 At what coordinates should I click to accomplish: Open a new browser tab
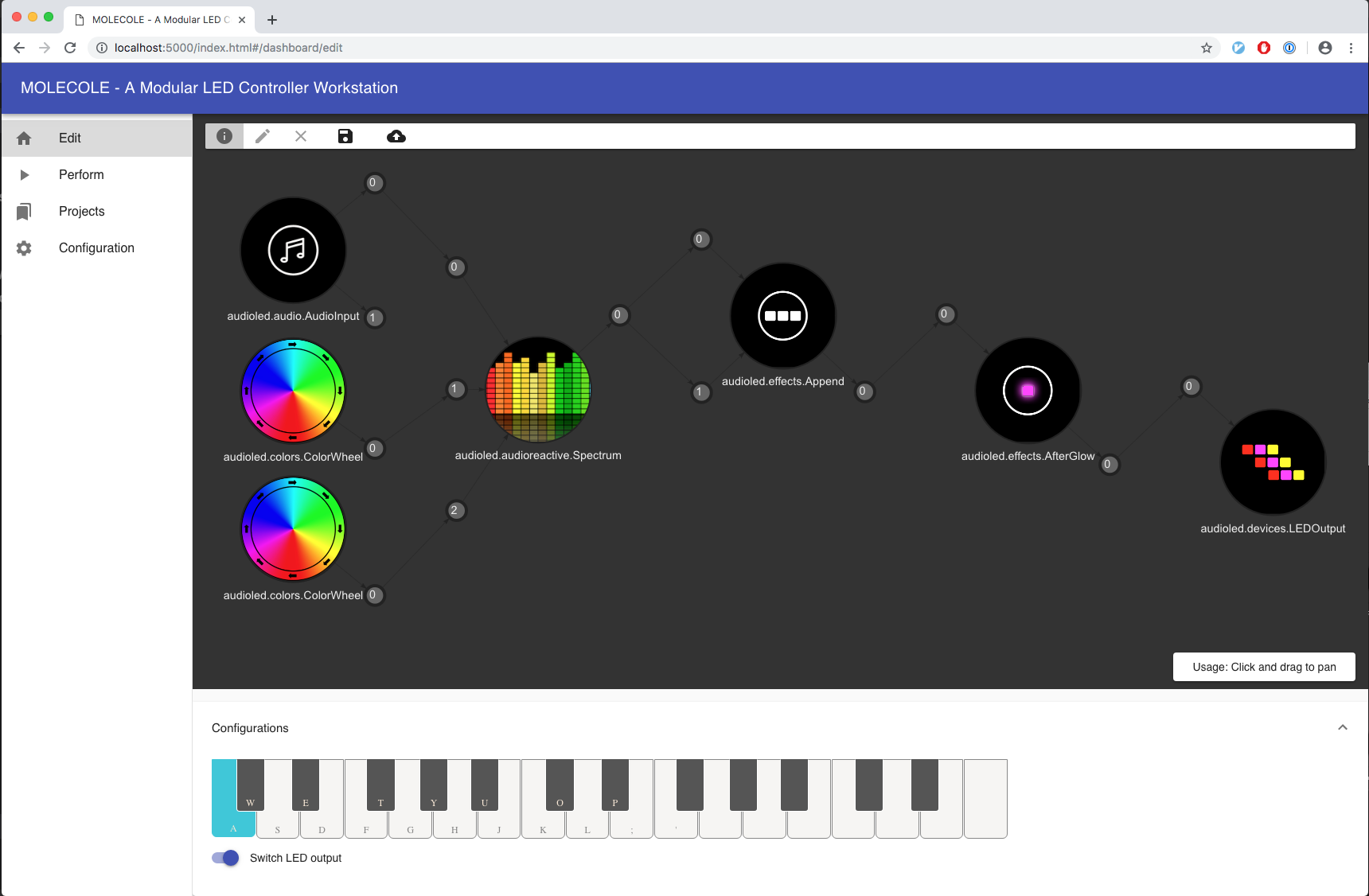pos(272,20)
